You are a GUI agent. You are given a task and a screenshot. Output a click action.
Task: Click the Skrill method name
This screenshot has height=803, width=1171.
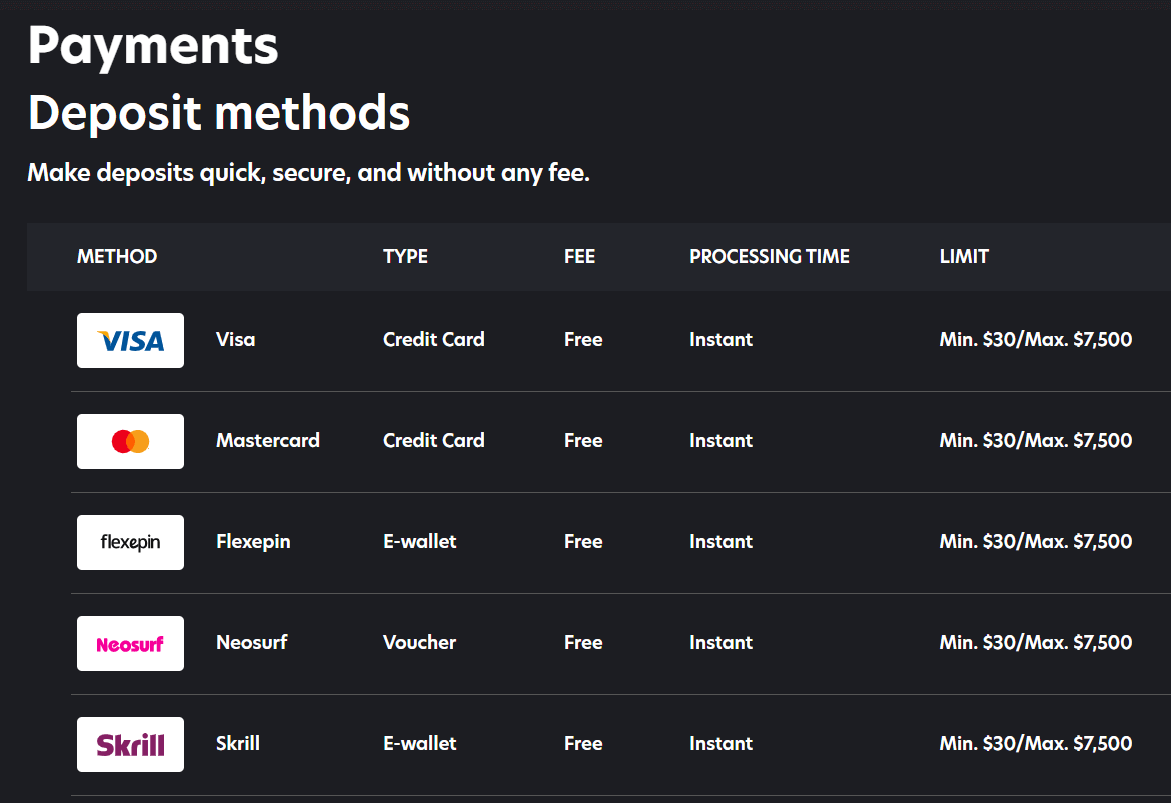tap(237, 743)
